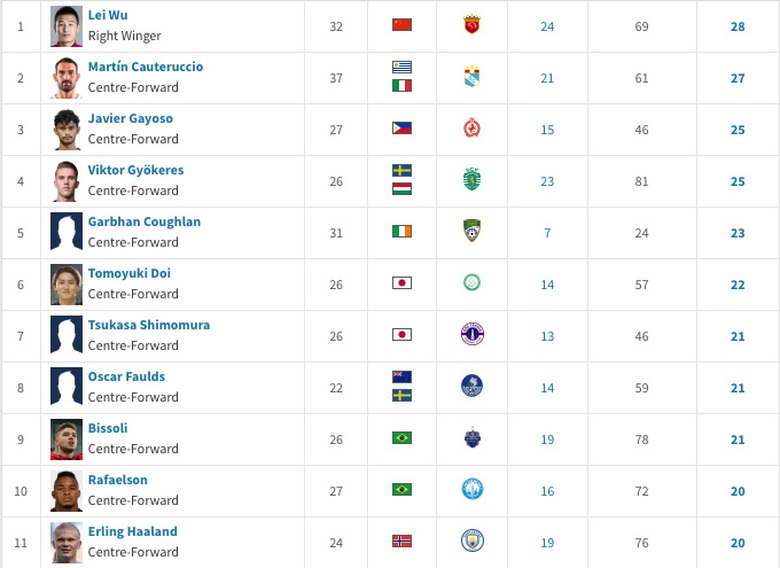The width and height of the screenshot is (780, 568).
Task: Click club crest in Rafaelson's row
Action: pos(472,490)
